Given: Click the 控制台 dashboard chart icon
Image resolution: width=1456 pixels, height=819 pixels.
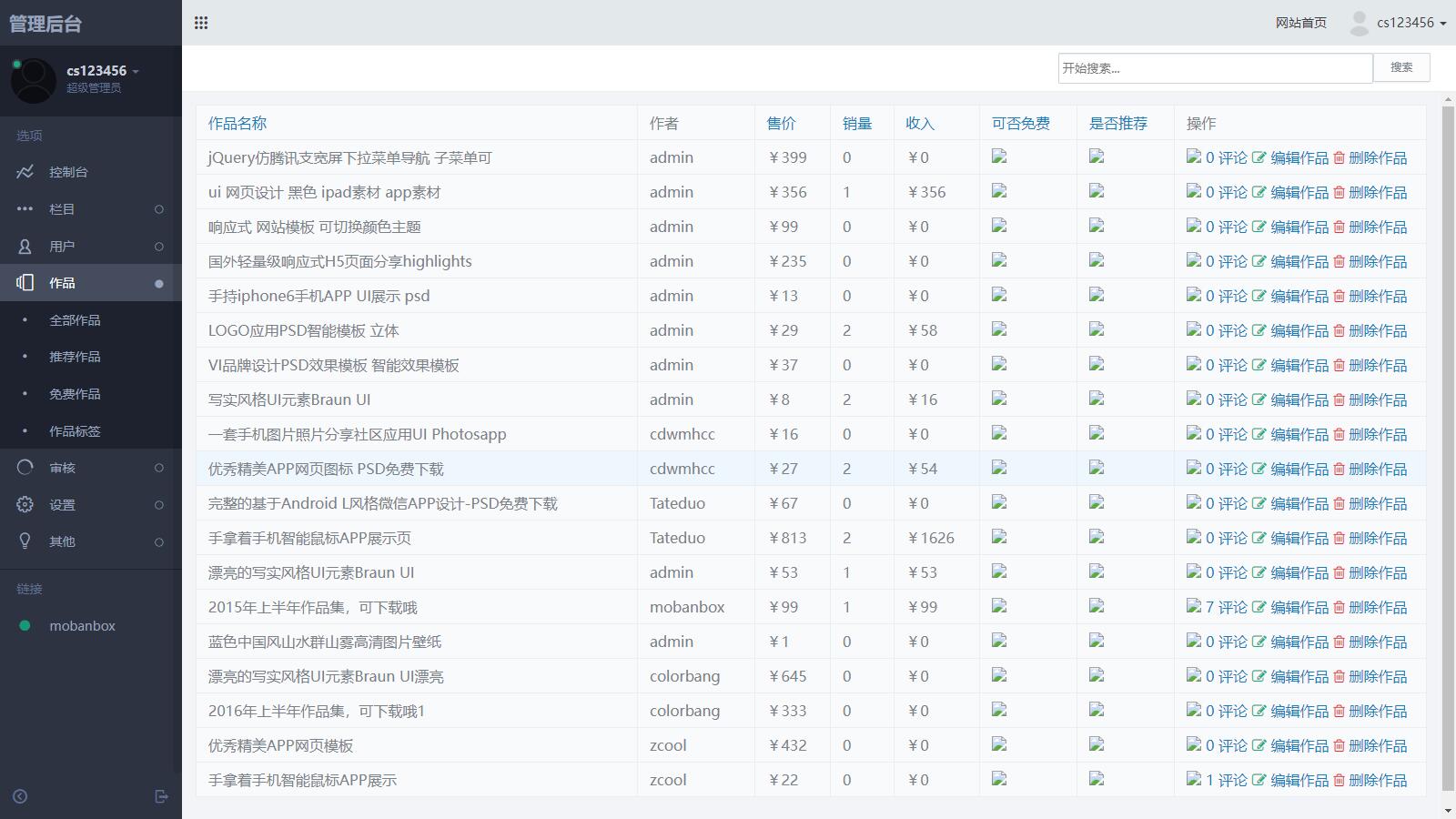Looking at the screenshot, I should click(x=25, y=172).
